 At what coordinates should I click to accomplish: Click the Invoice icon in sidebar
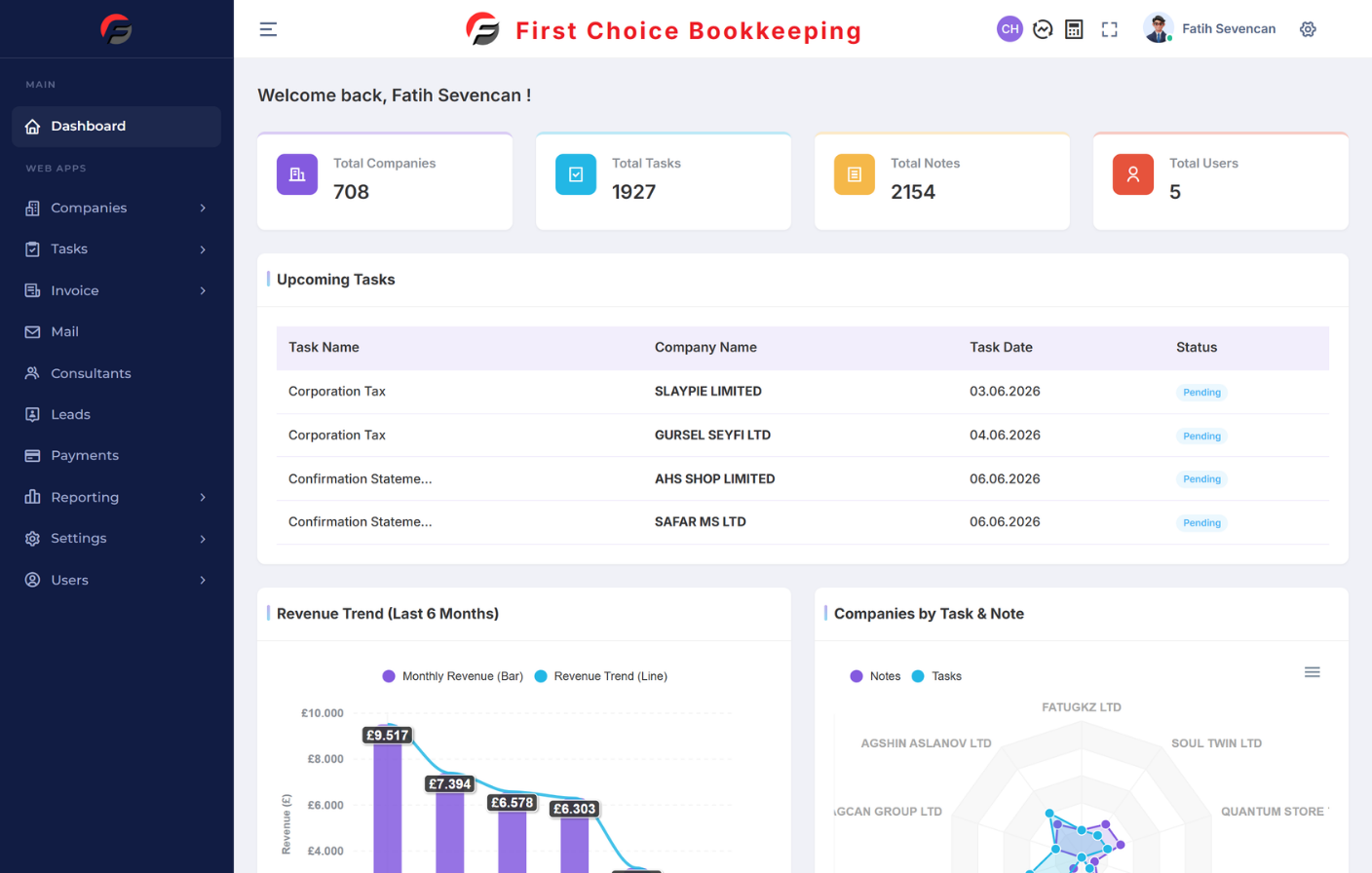pos(32,290)
